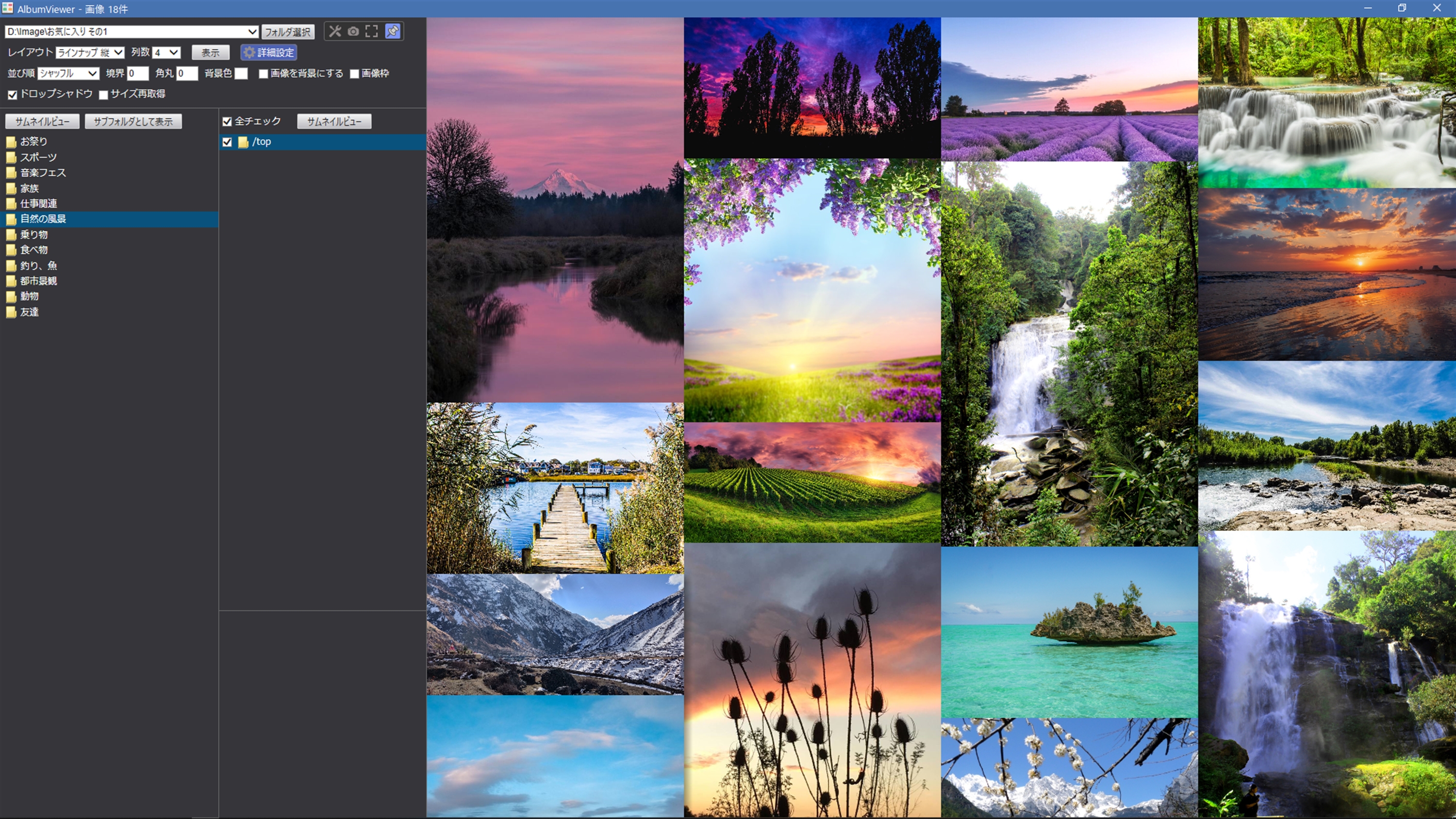Toggle the blue pushpin icon
This screenshot has width=1456, height=819.
[392, 31]
